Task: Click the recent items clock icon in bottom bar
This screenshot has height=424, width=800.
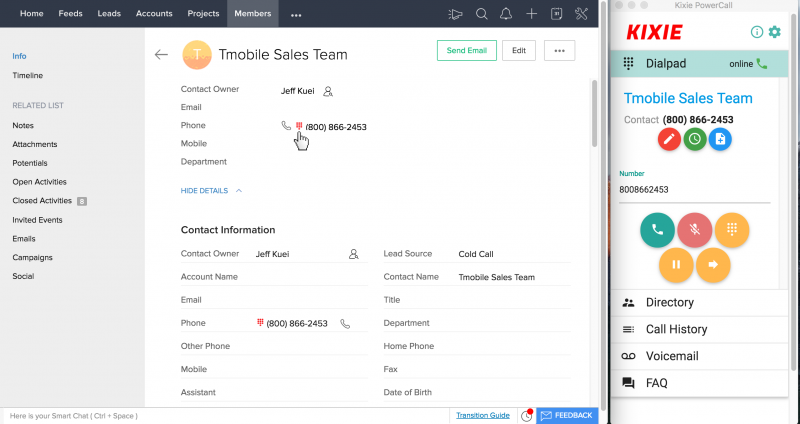Action: point(527,416)
